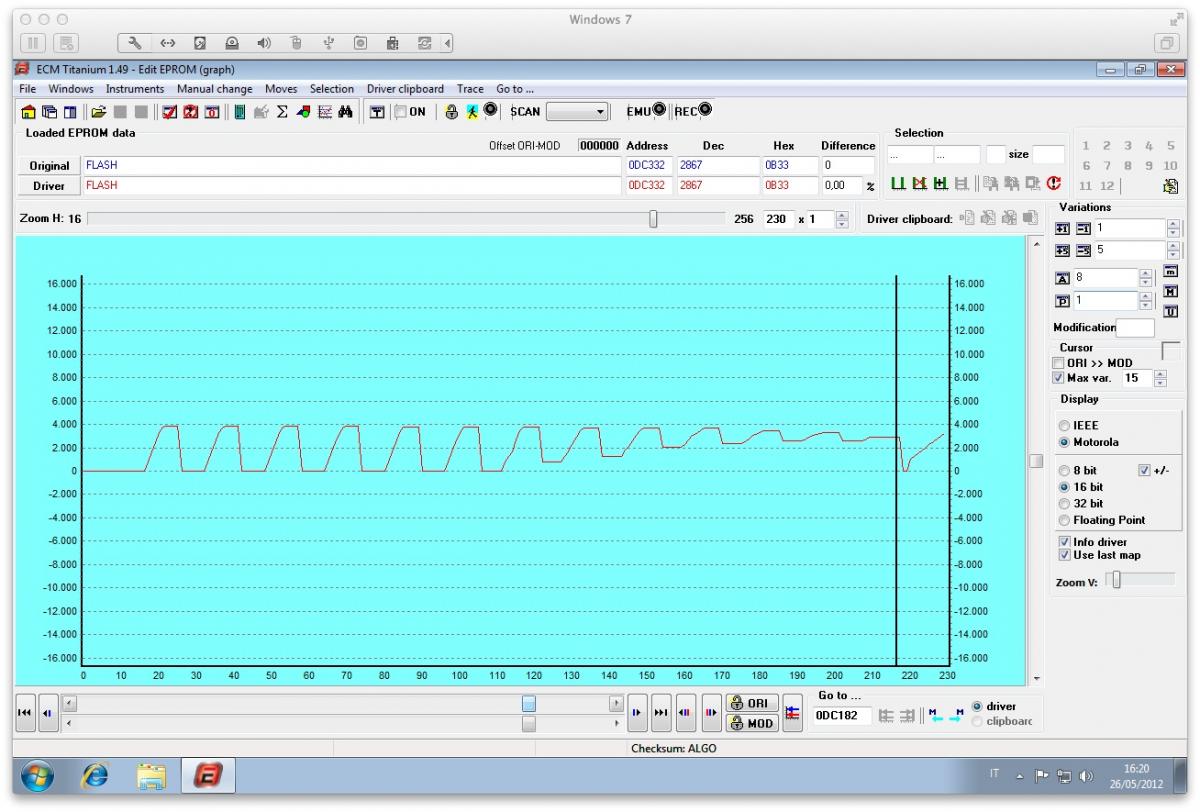Viewport: 1200px width, 812px height.
Task: Click the P percent variation icon
Action: [x=1062, y=301]
